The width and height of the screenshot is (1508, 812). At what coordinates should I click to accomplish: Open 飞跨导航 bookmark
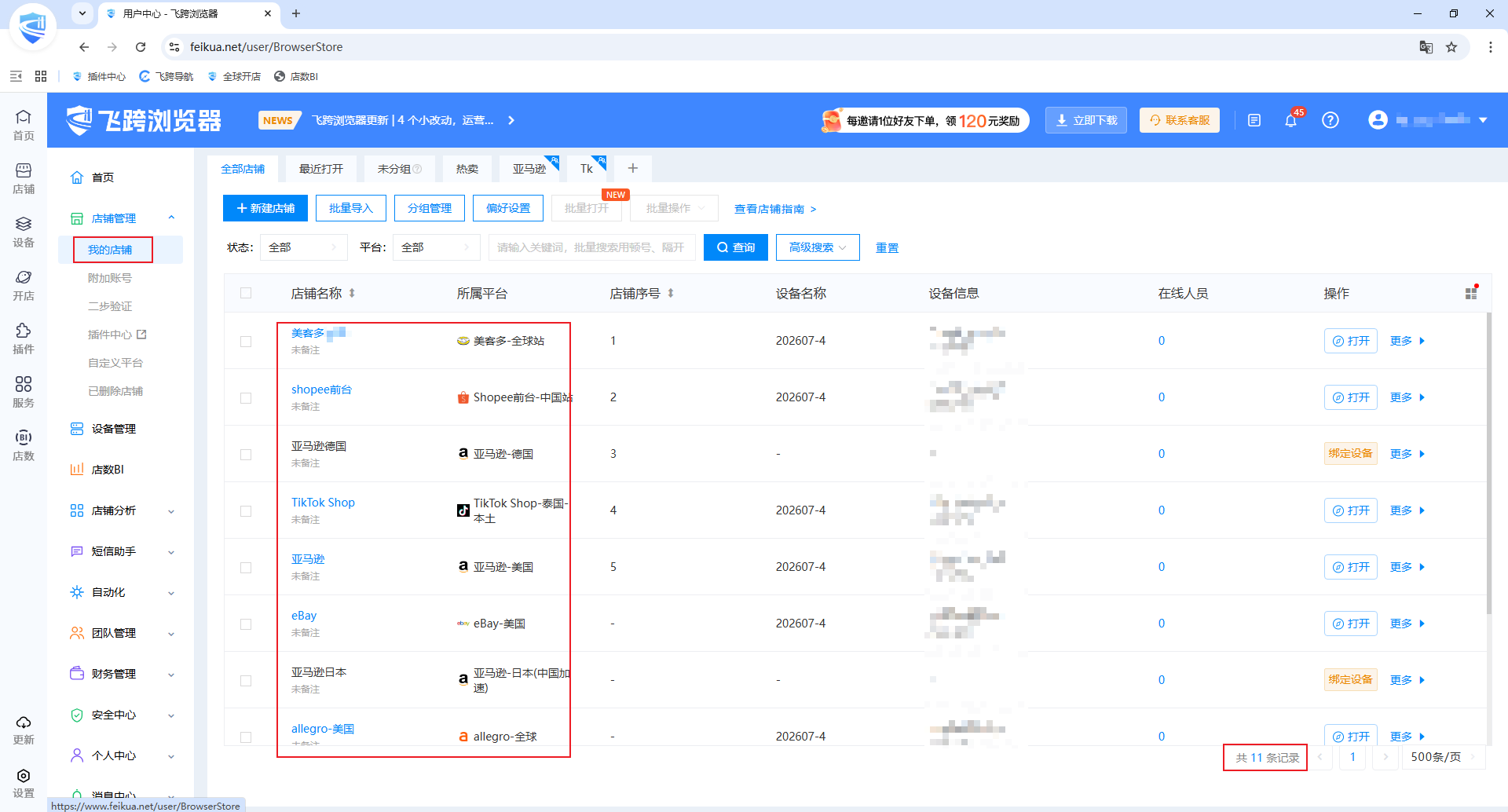point(167,76)
